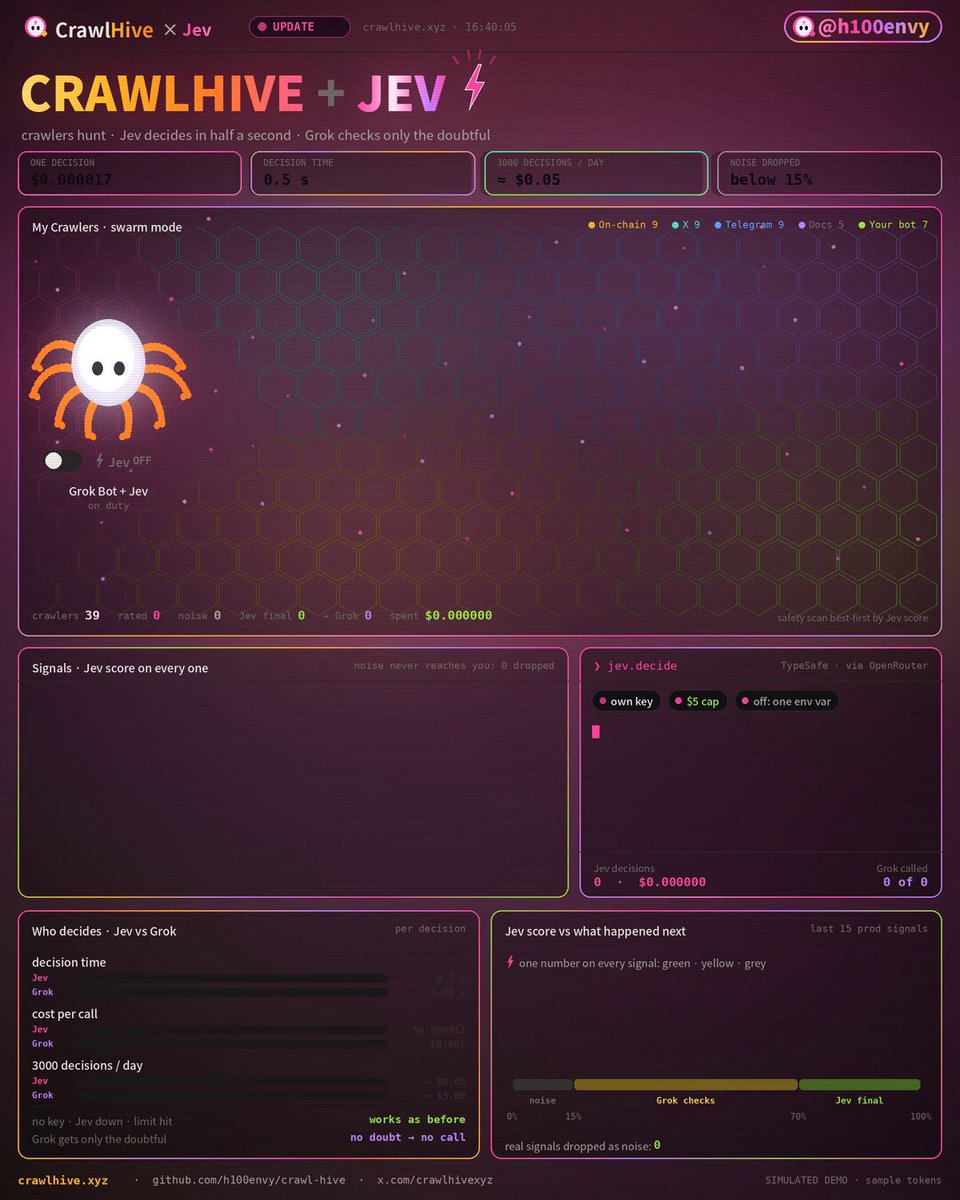Click the jev.decide terminal cursor

pos(596,732)
